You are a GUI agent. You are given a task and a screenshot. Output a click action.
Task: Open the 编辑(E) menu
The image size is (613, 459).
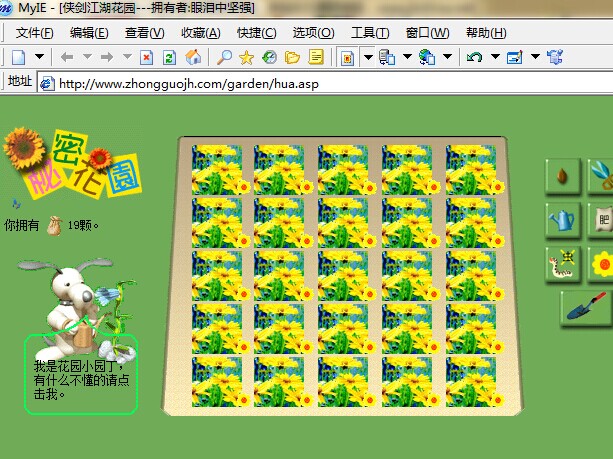tap(89, 33)
